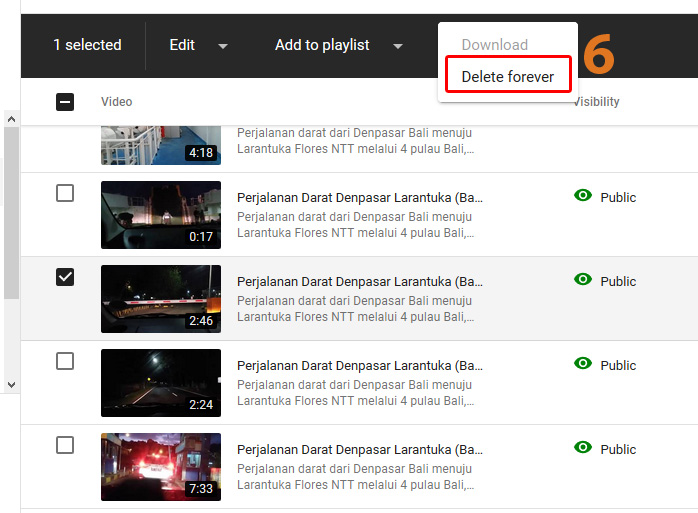The image size is (698, 513).
Task: Tick the checkbox for the 0:17 video
Action: coord(65,193)
